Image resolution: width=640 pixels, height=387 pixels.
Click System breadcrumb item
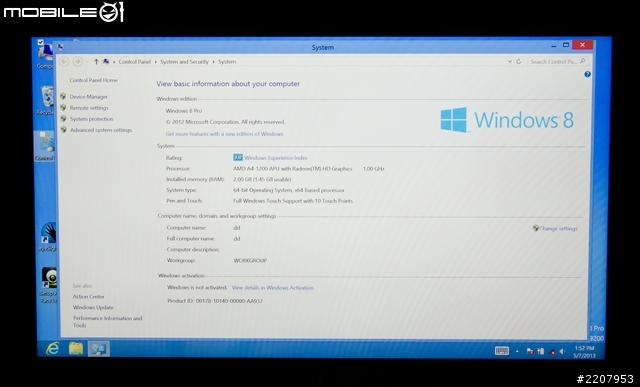pos(227,62)
